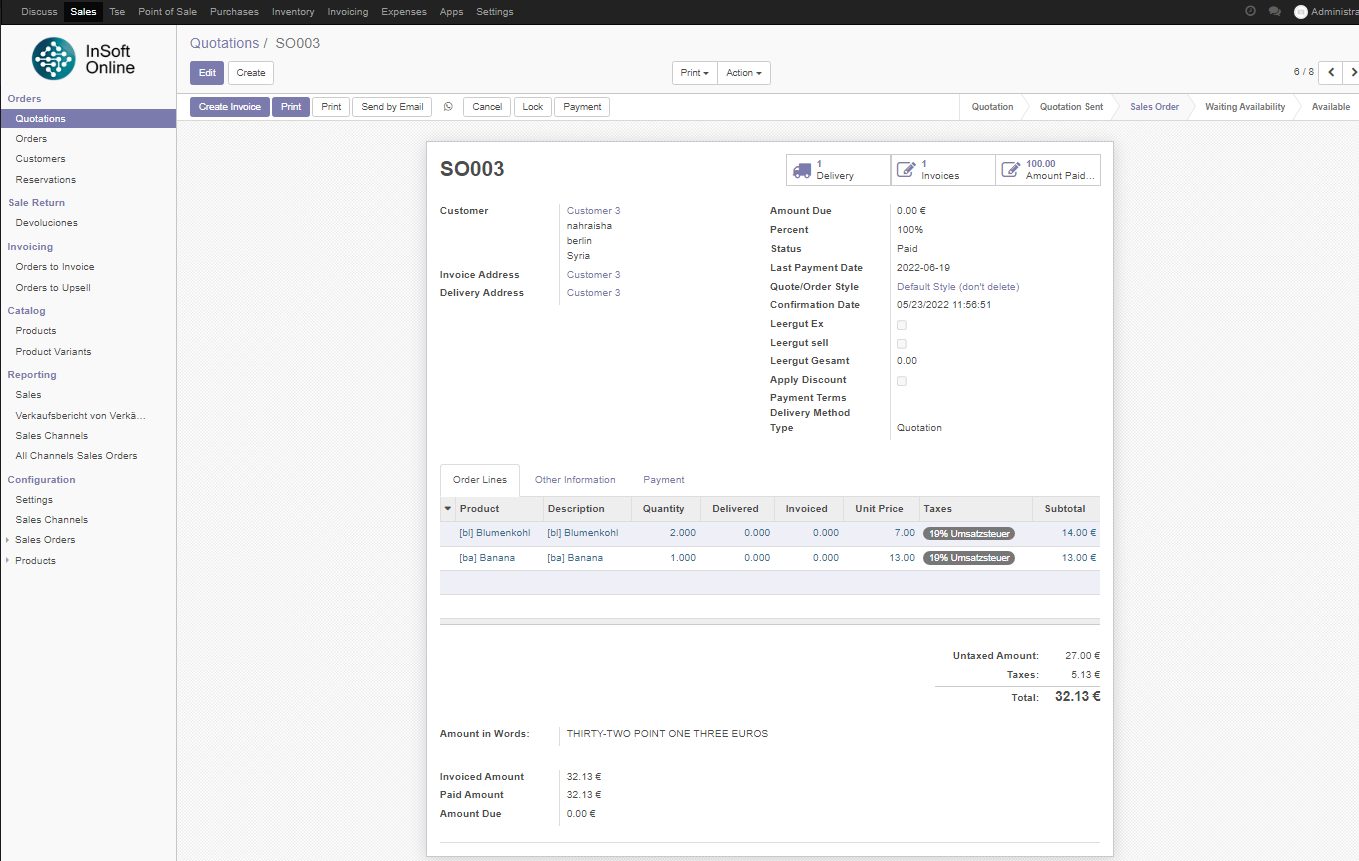This screenshot has height=861, width=1359.
Task: Toggle the Leergut Ex checkbox
Action: coord(901,325)
